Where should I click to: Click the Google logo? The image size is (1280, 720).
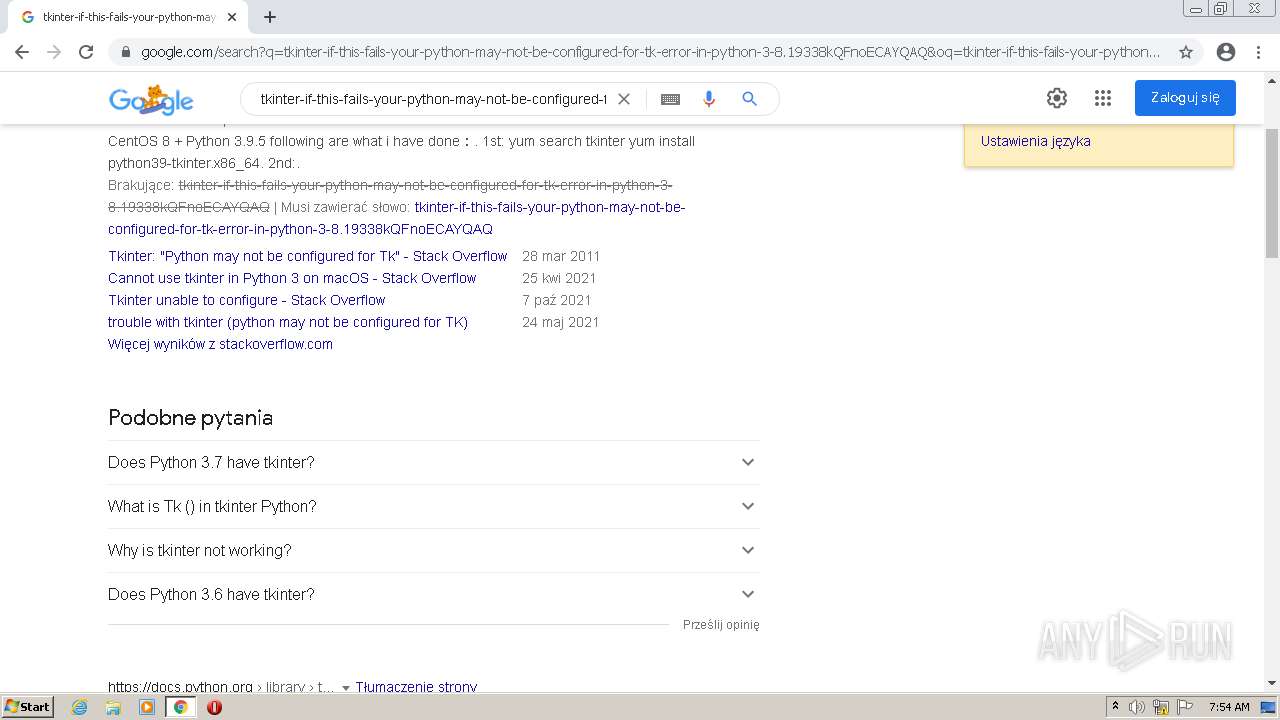[151, 99]
